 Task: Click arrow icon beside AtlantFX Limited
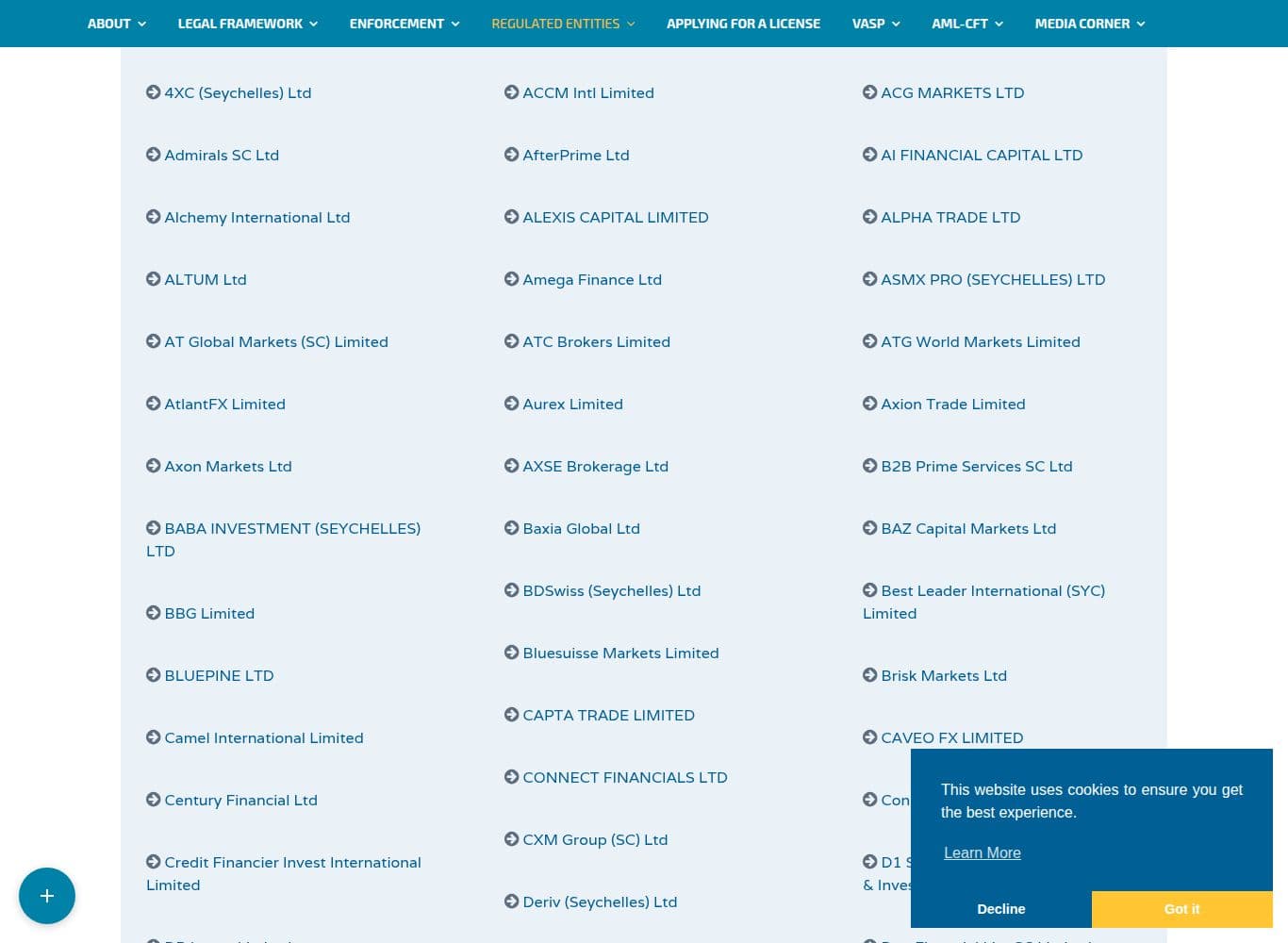(153, 404)
